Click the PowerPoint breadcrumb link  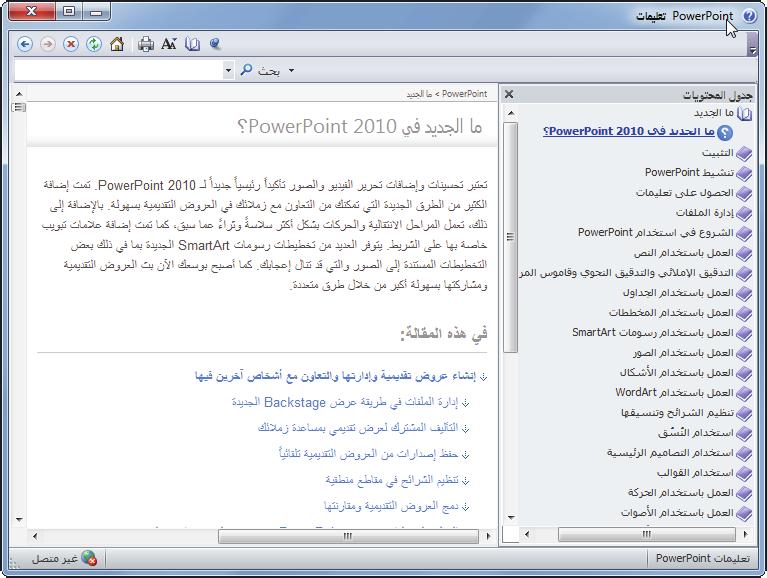[464, 94]
